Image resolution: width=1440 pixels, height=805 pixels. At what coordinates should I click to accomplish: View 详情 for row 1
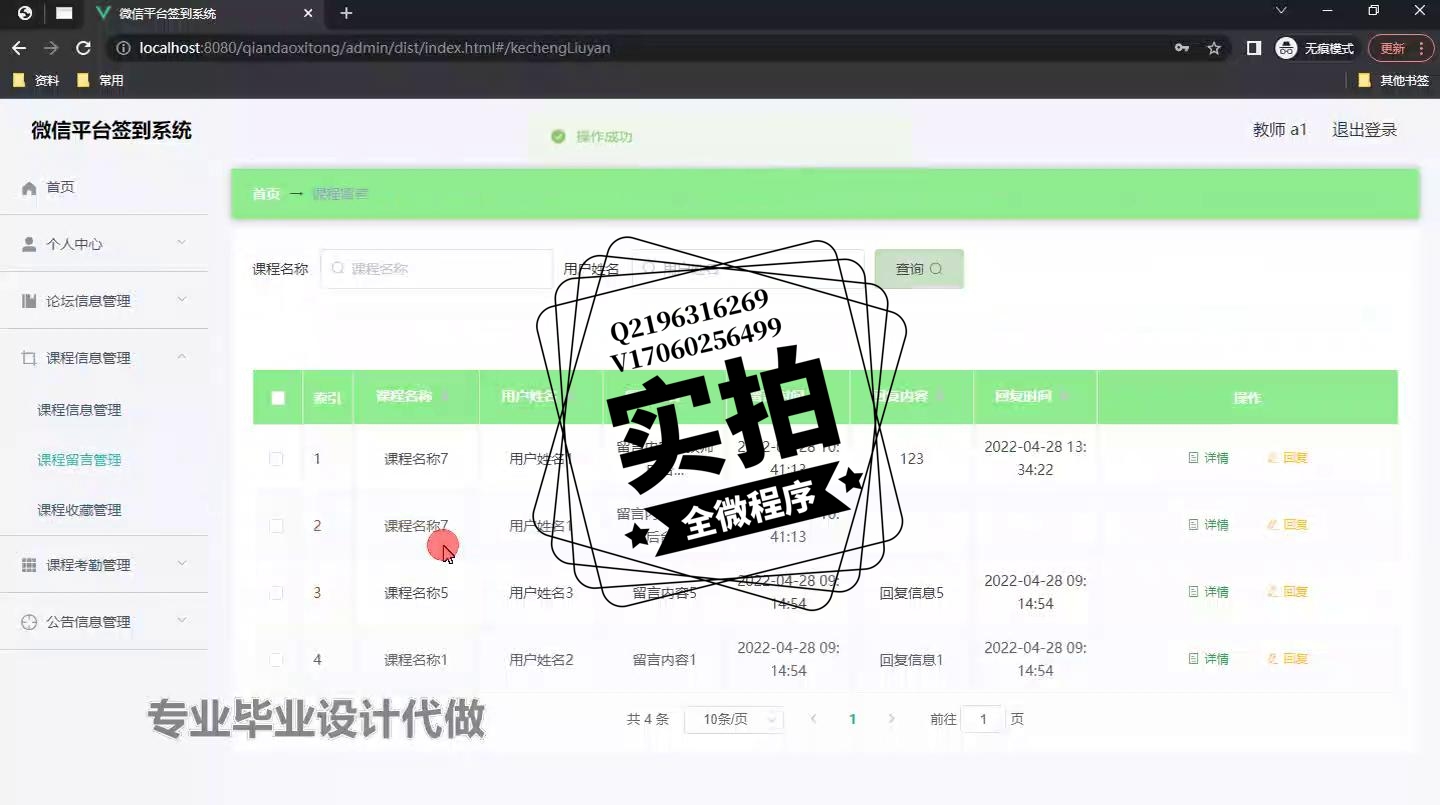1208,458
